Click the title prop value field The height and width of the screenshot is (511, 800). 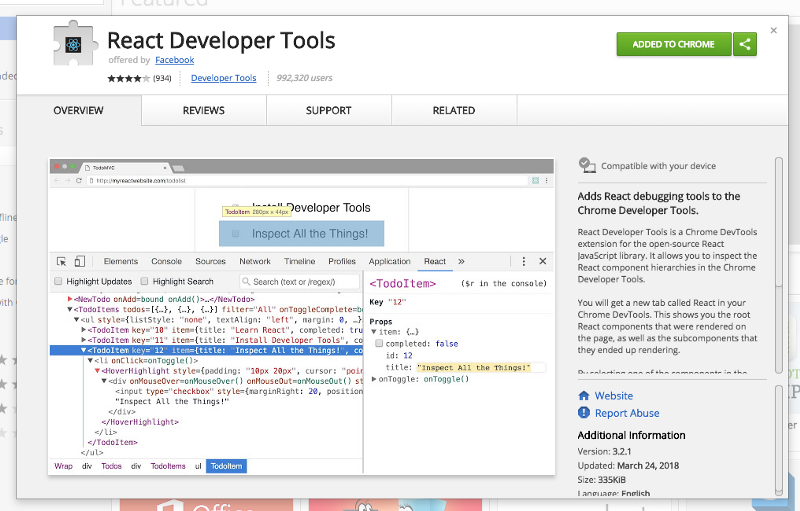tap(481, 367)
